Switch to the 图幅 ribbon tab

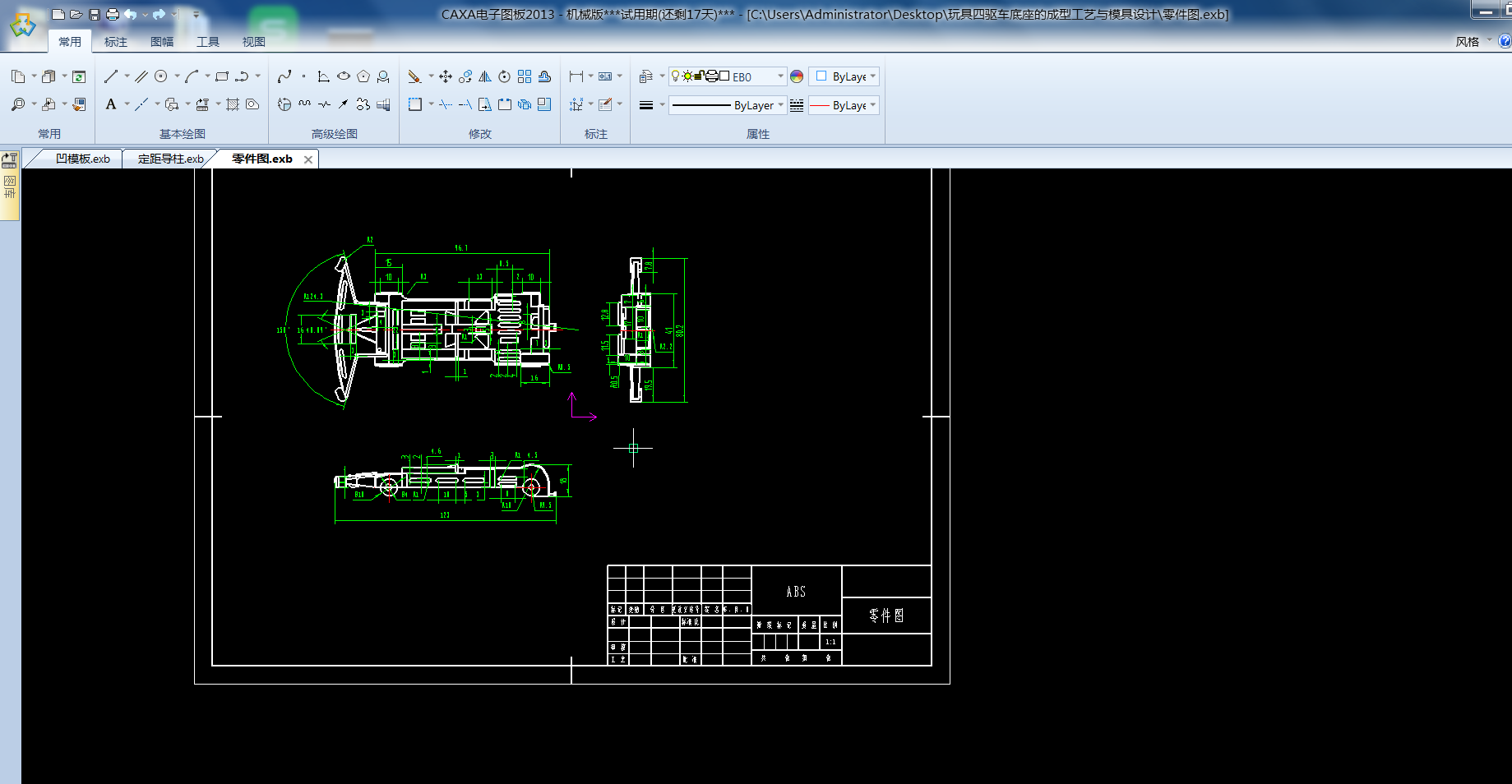point(162,42)
